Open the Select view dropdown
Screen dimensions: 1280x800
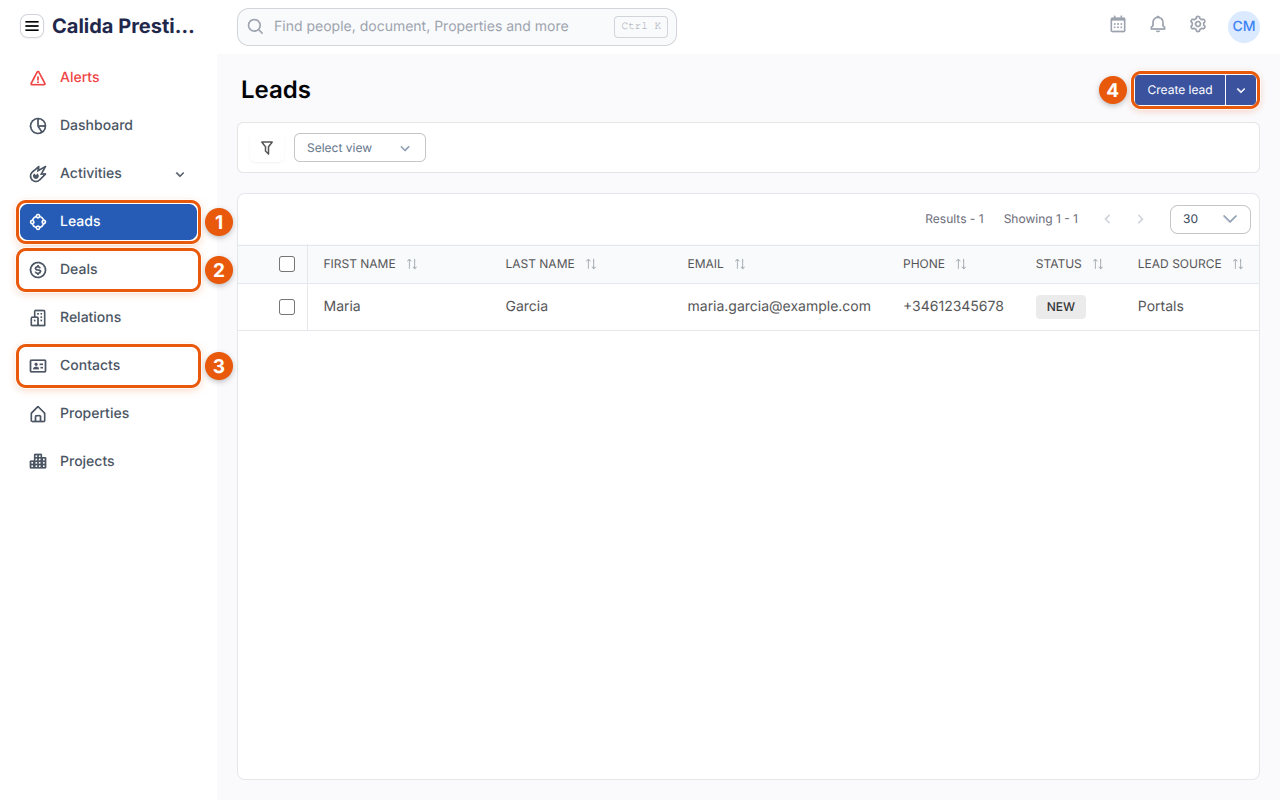pos(360,148)
